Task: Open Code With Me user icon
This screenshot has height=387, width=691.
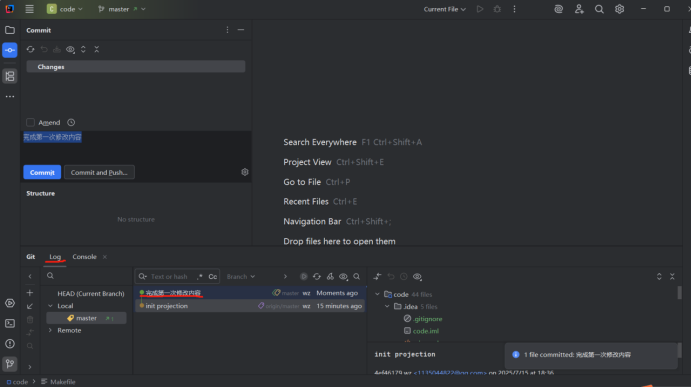Action: [x=579, y=9]
